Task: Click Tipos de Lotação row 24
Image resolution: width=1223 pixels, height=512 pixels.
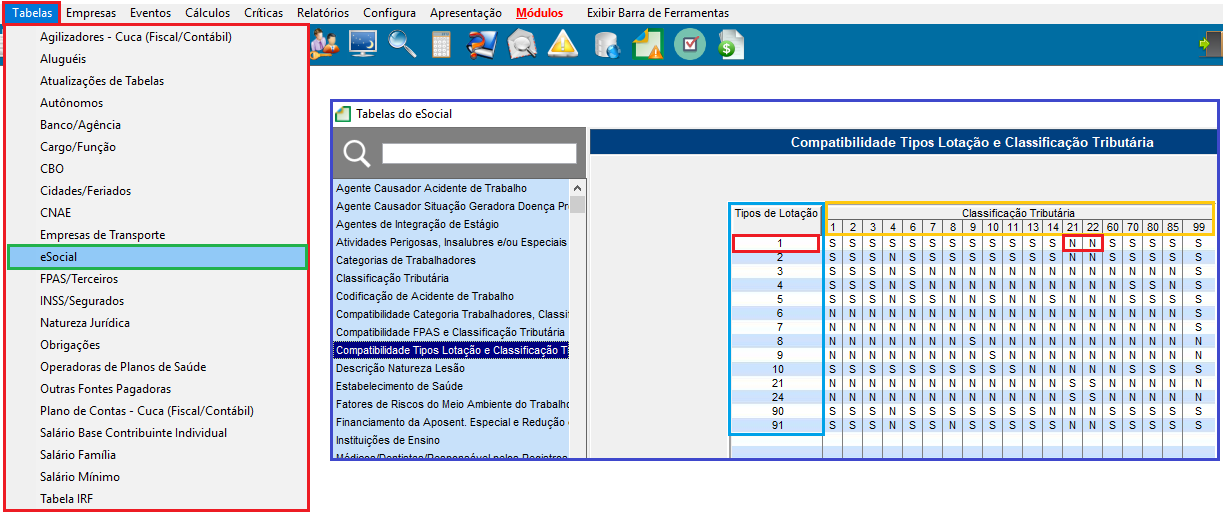Action: click(x=777, y=397)
